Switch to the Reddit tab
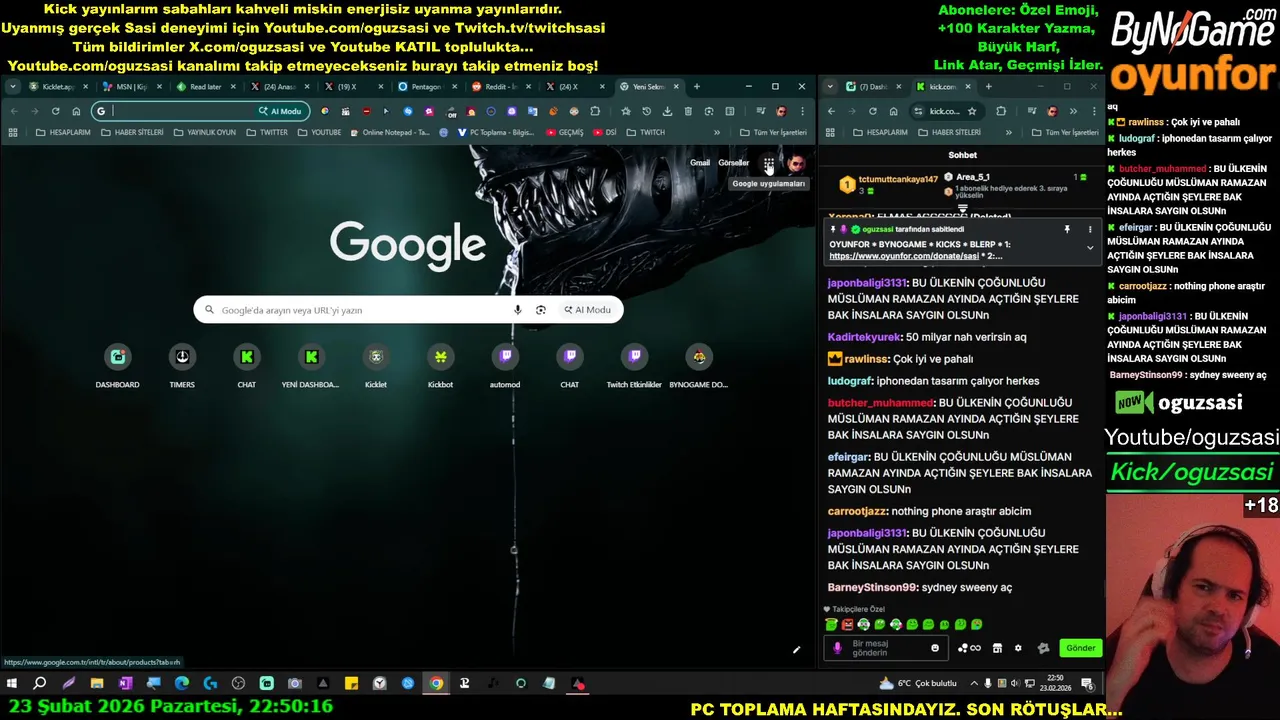 pos(500,87)
